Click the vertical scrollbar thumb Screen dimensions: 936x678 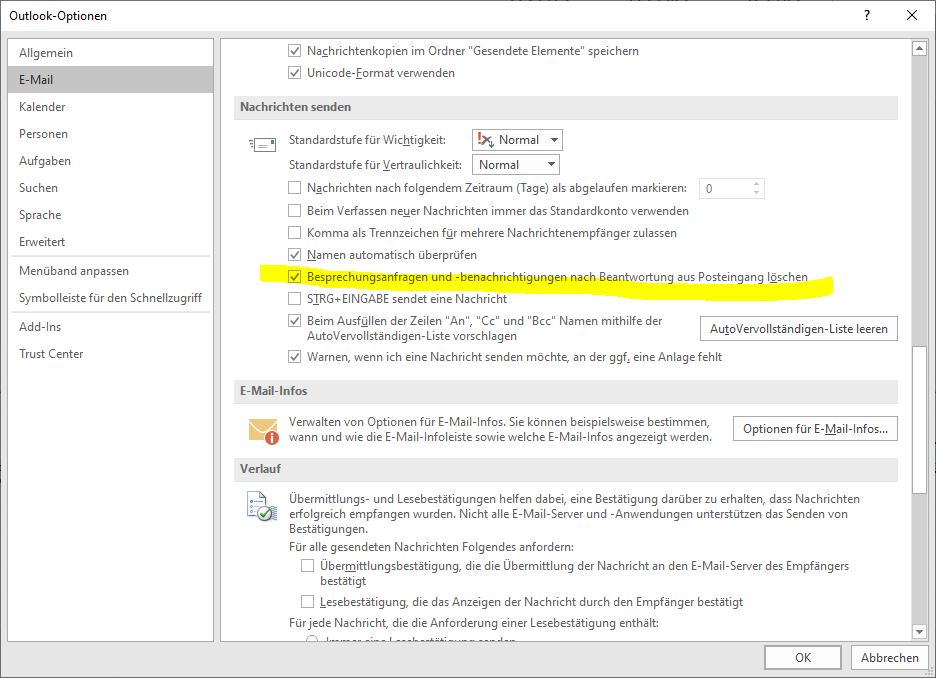919,419
